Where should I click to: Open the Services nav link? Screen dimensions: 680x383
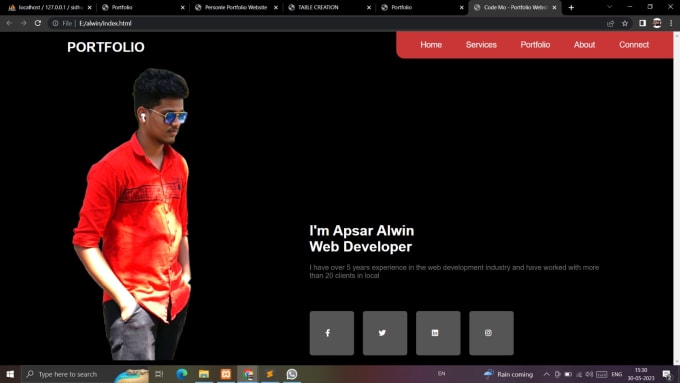click(x=481, y=45)
